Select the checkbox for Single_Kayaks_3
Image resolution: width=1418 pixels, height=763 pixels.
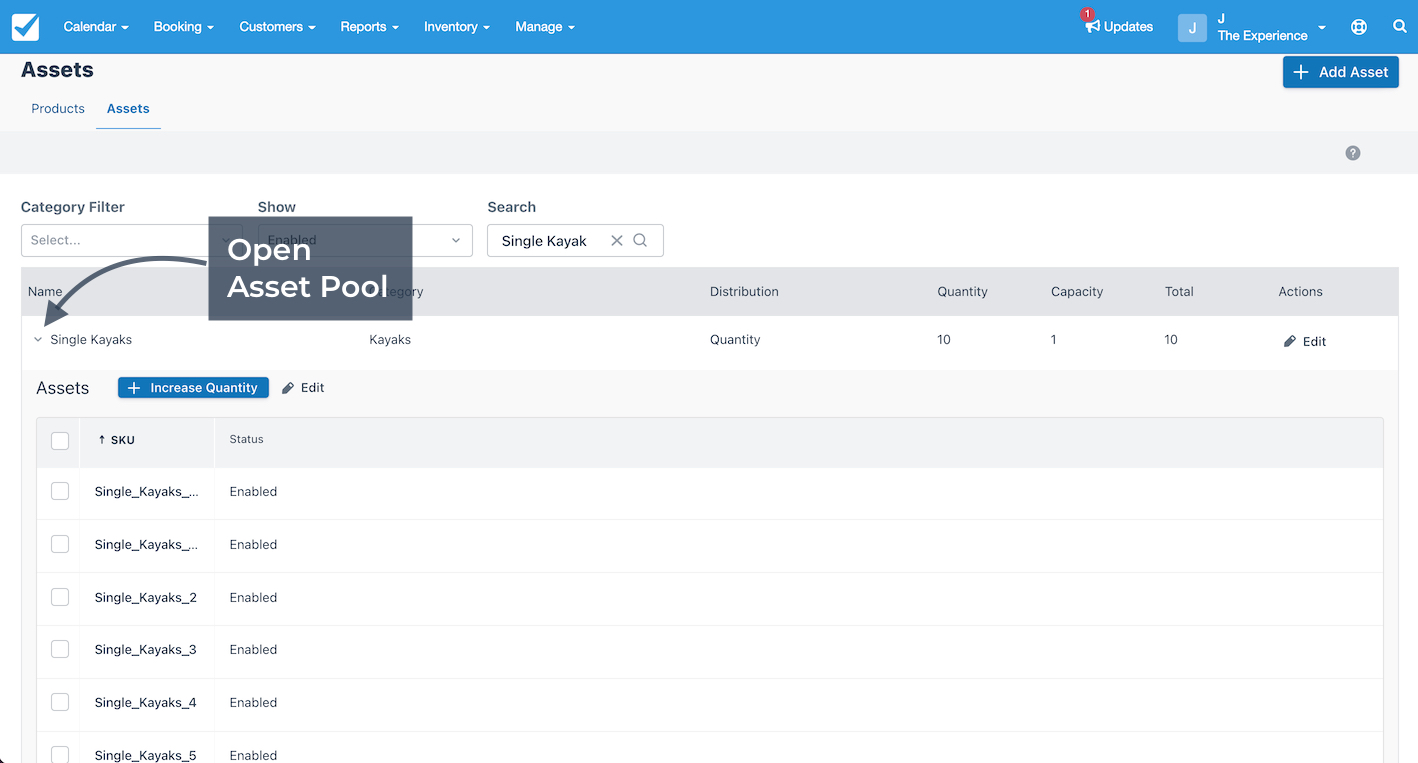coord(60,649)
